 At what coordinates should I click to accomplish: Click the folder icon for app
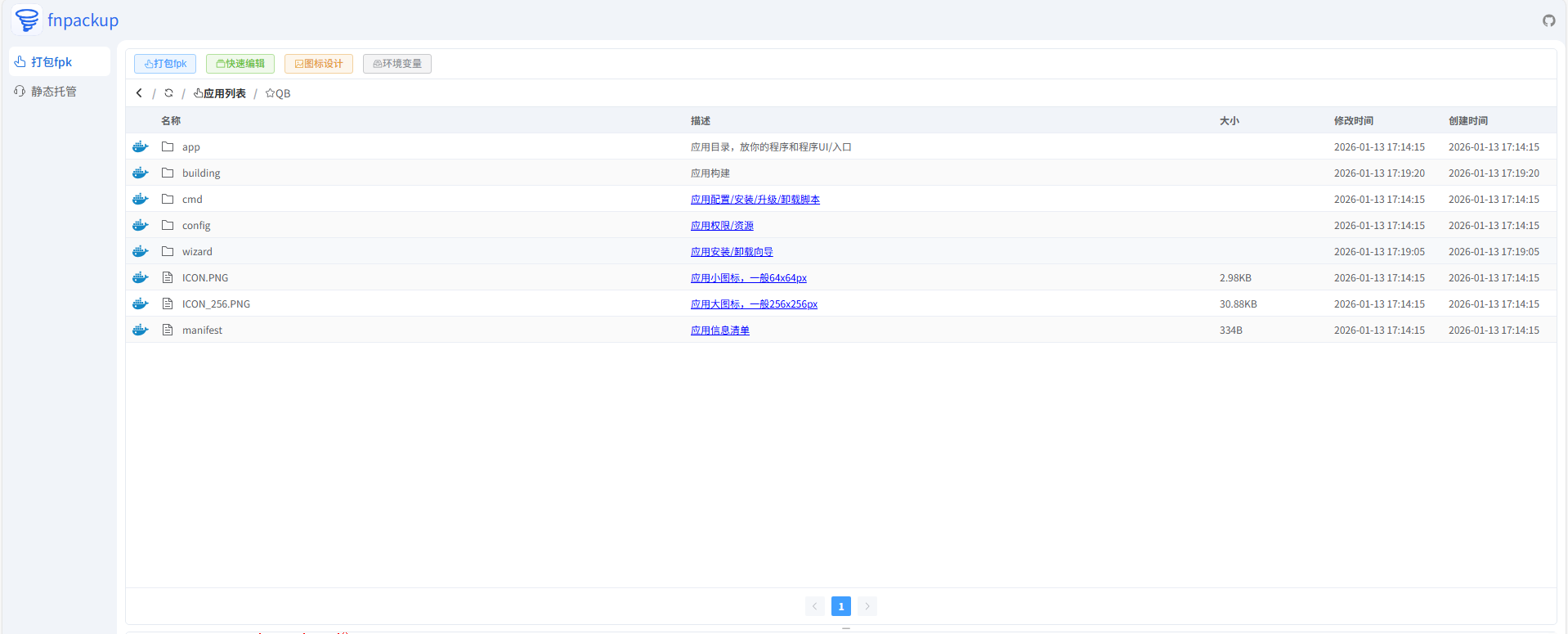[168, 146]
